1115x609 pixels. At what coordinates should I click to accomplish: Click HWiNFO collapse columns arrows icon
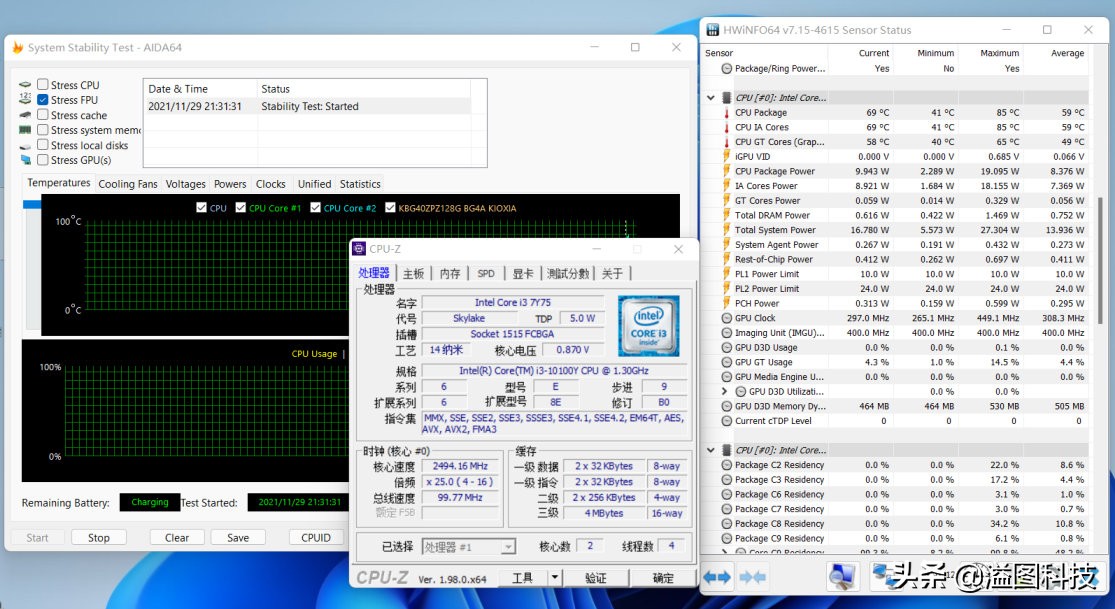click(x=753, y=577)
